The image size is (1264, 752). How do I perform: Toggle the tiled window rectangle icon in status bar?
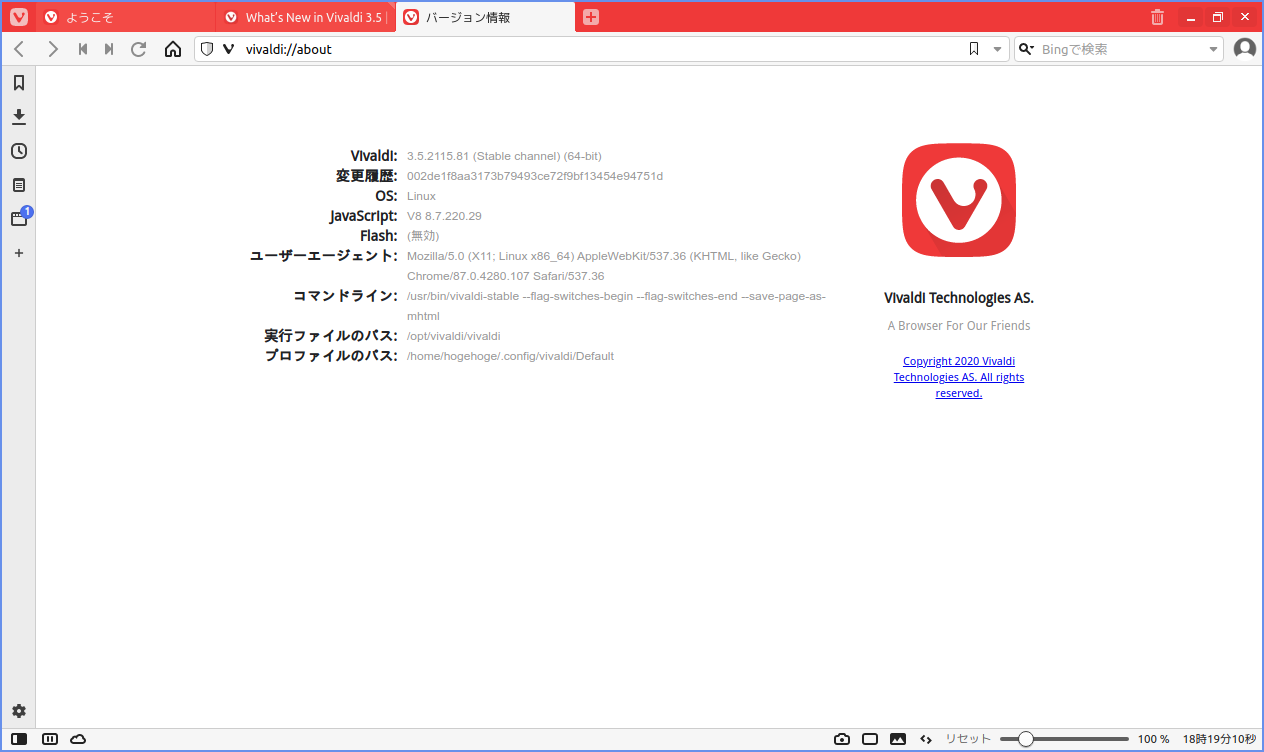870,739
